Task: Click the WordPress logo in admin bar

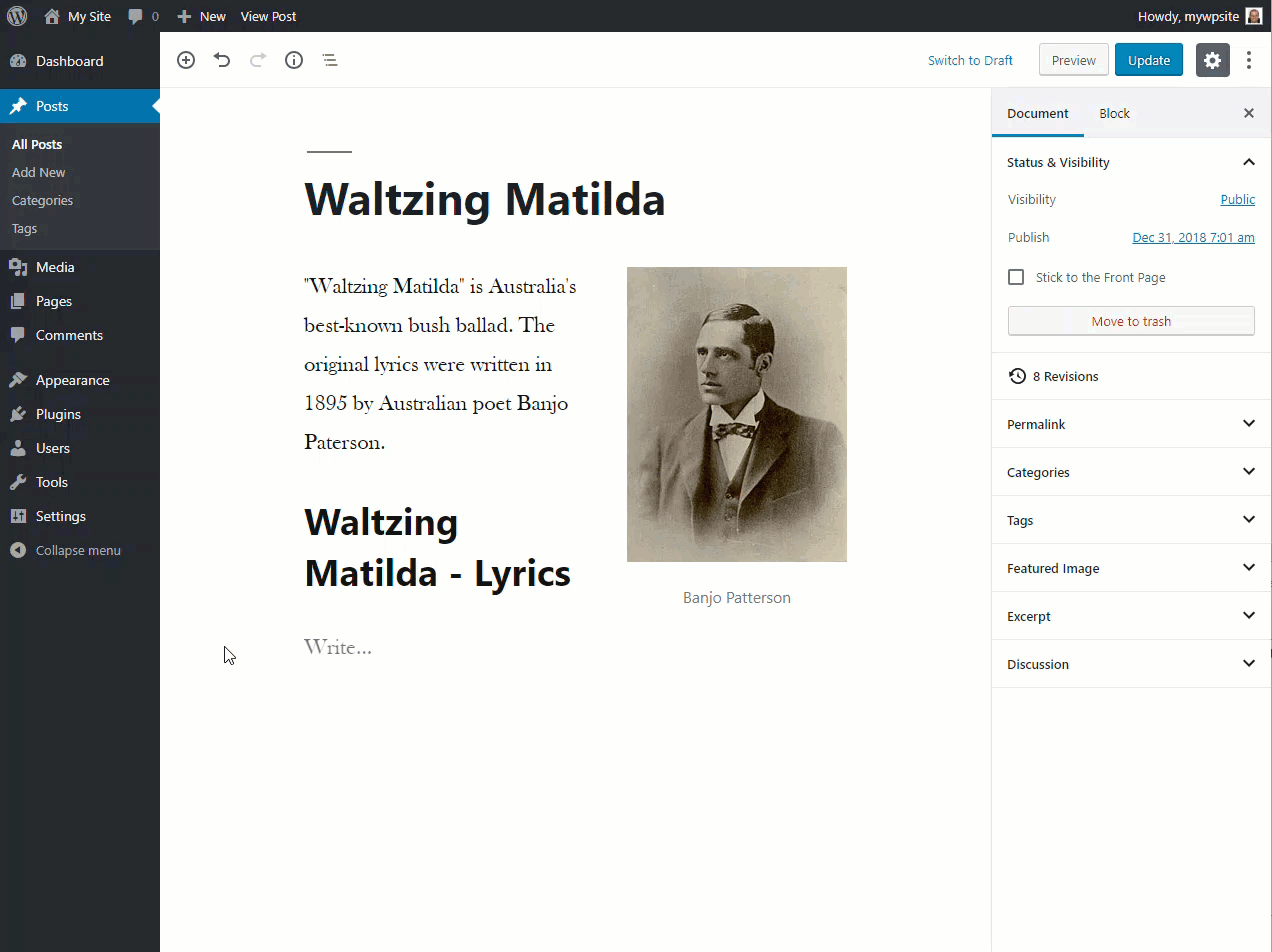Action: pos(17,16)
